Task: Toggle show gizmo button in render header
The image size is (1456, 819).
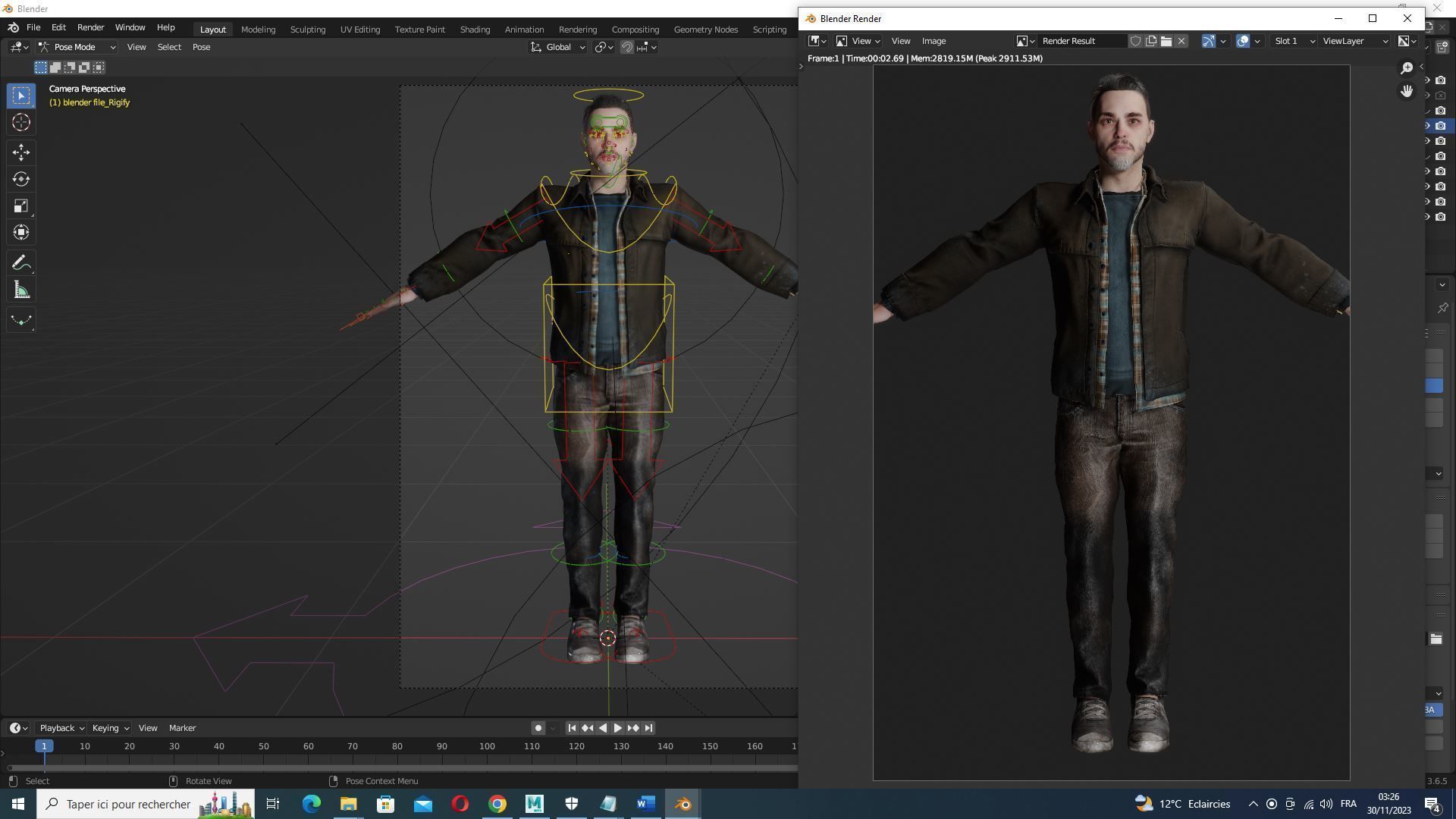Action: pos(1208,41)
